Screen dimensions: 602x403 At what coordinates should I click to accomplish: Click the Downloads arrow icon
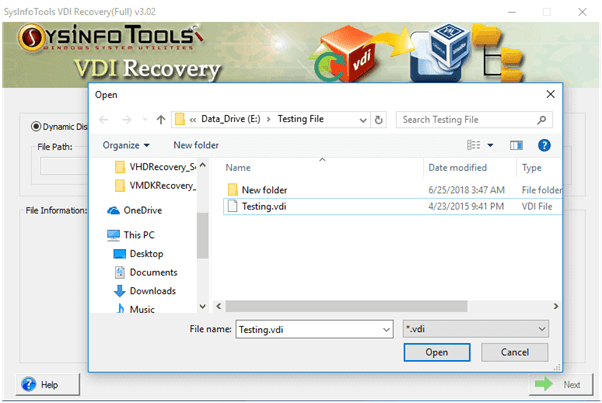[x=120, y=291]
